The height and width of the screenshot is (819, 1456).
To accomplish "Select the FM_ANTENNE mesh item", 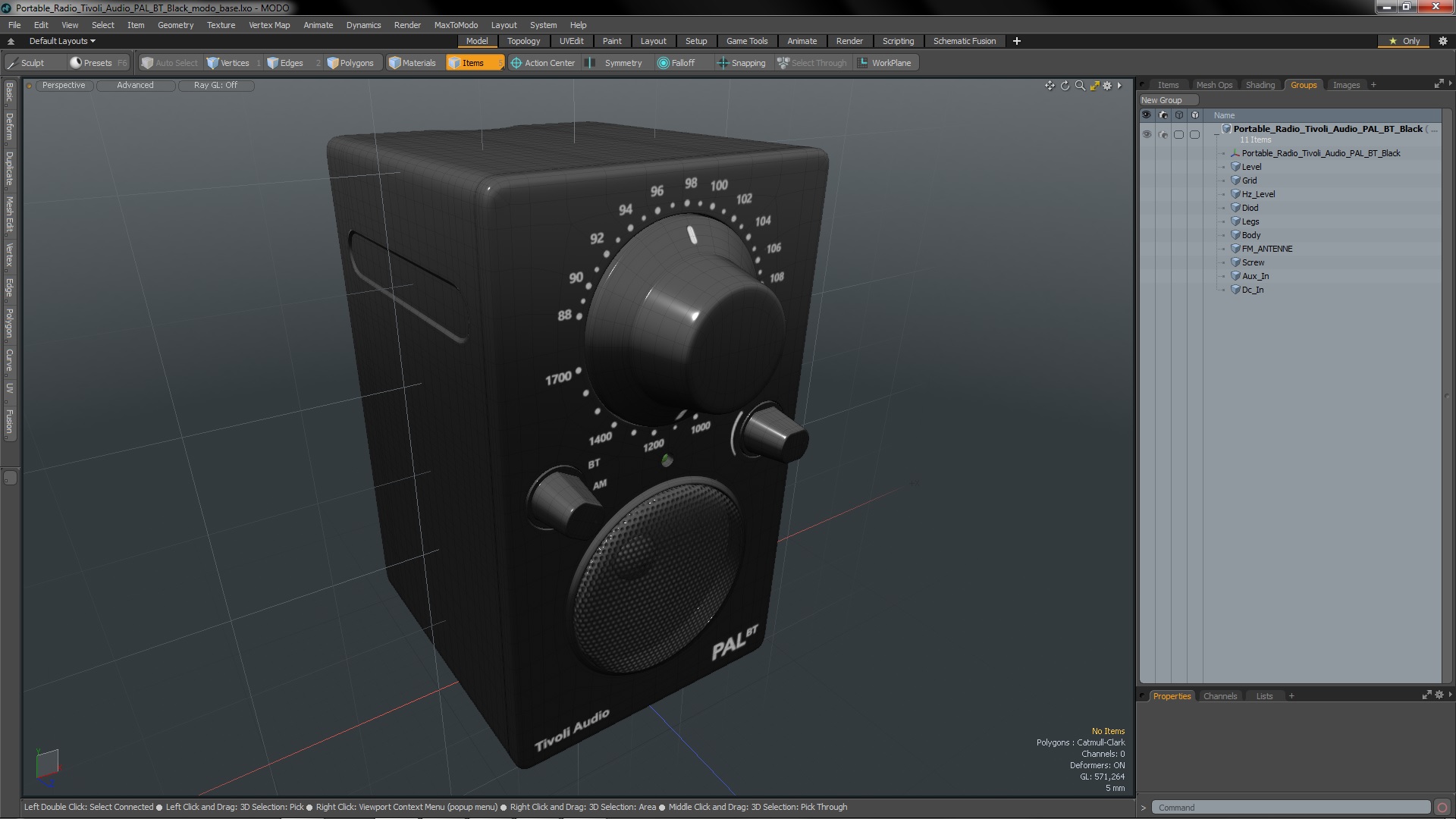I will (x=1266, y=249).
